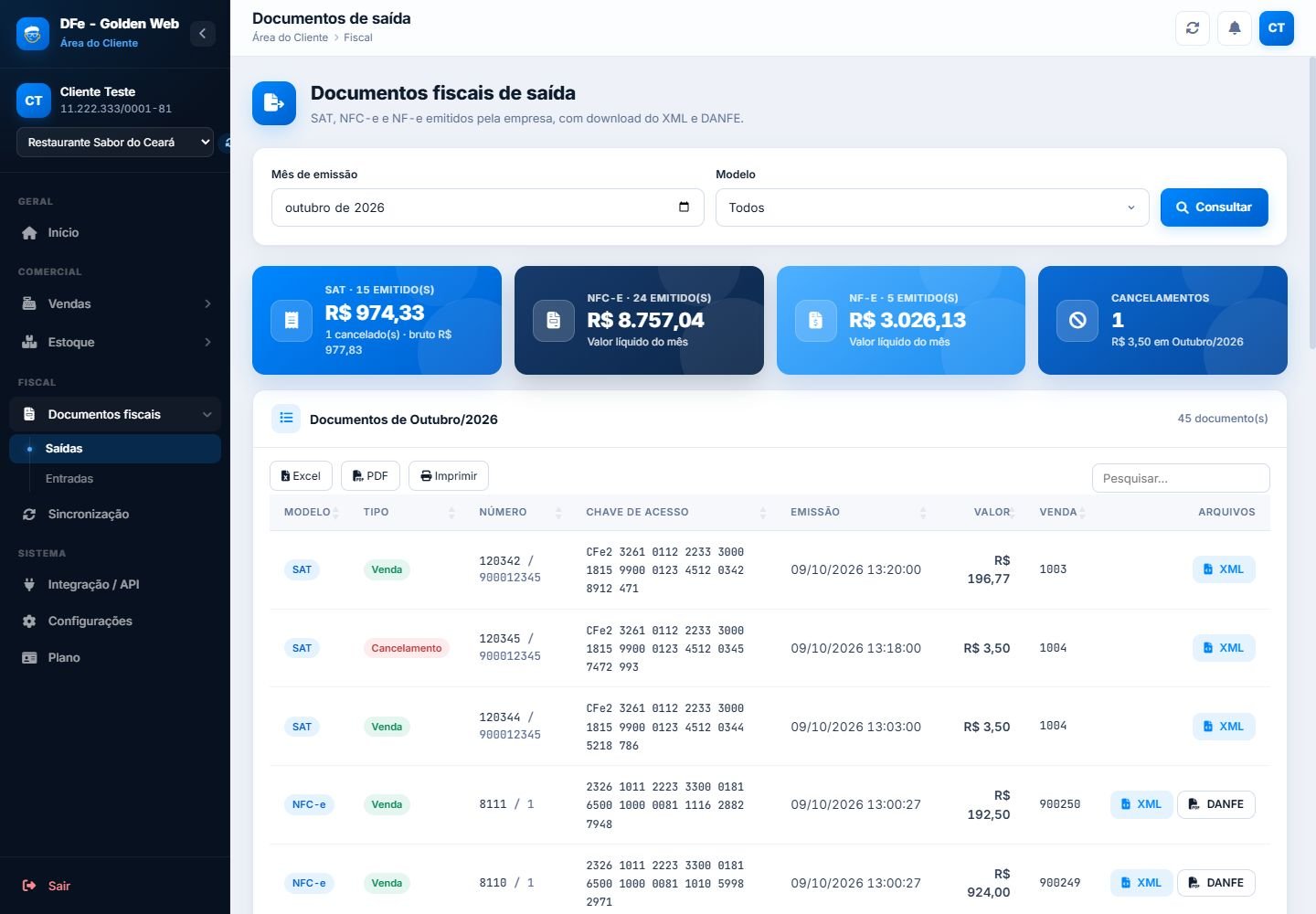
Task: Sort the table by the Número column
Action: [x=518, y=512]
